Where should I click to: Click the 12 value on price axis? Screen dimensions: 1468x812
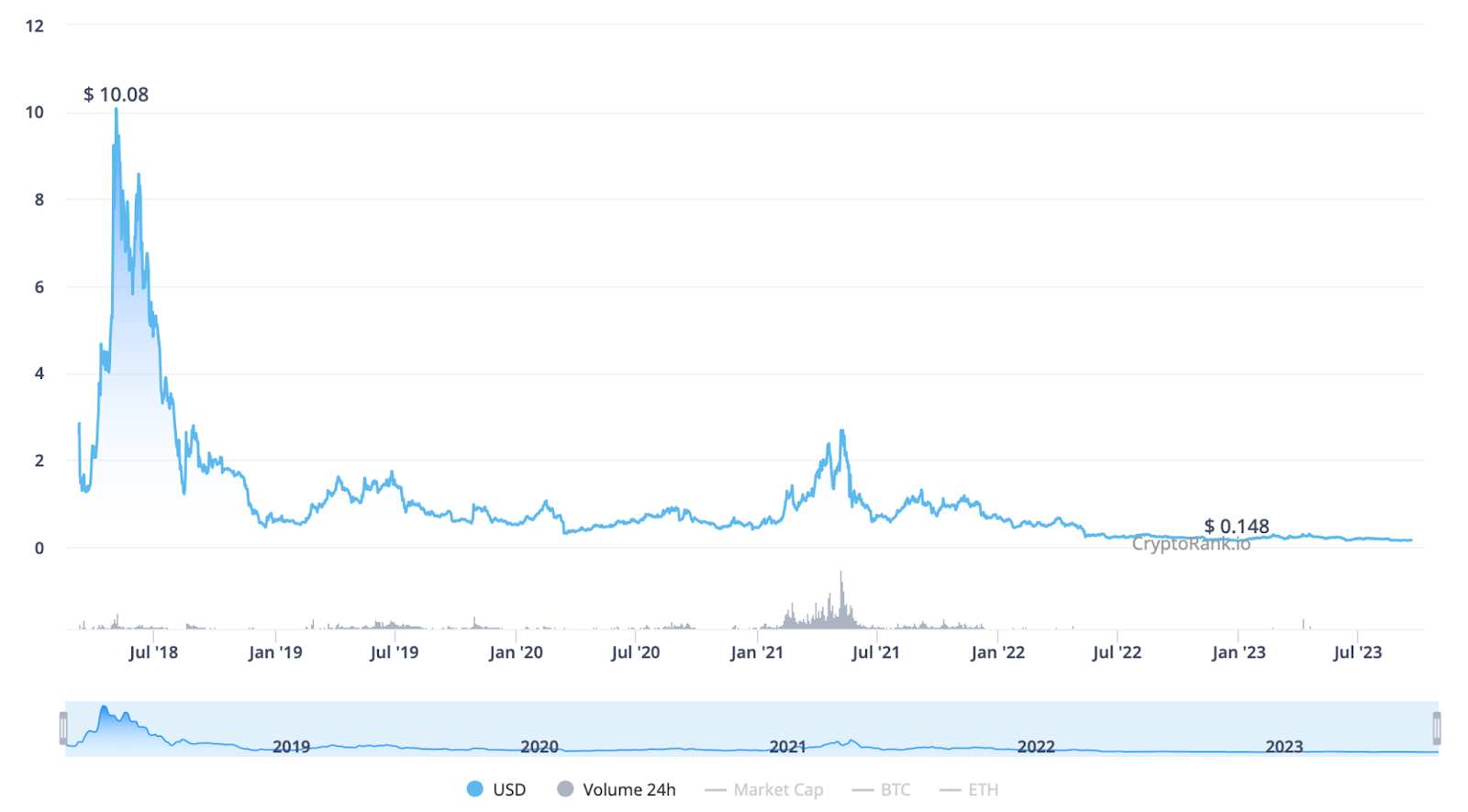coord(35,26)
